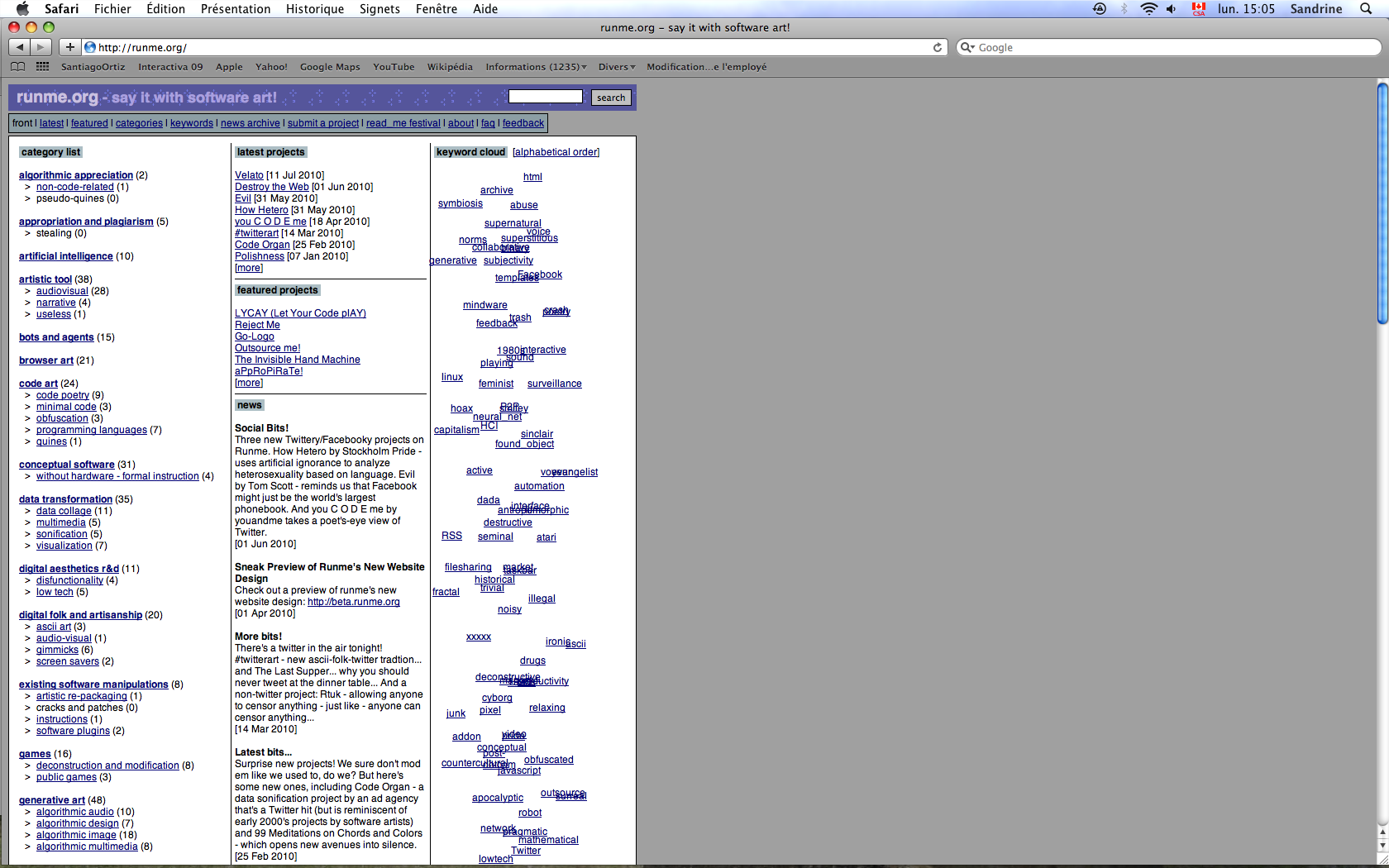Screen dimensions: 1389x868
Task: Open the apocalyptic keyword
Action: [x=498, y=798]
